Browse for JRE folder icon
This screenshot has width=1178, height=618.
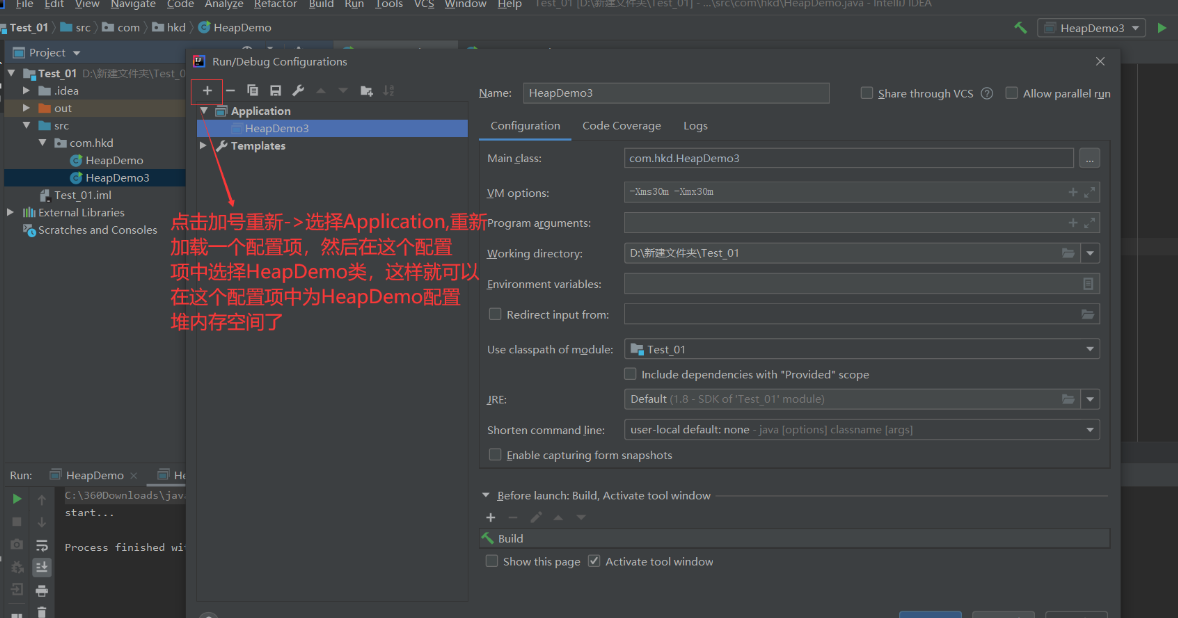[x=1068, y=399]
